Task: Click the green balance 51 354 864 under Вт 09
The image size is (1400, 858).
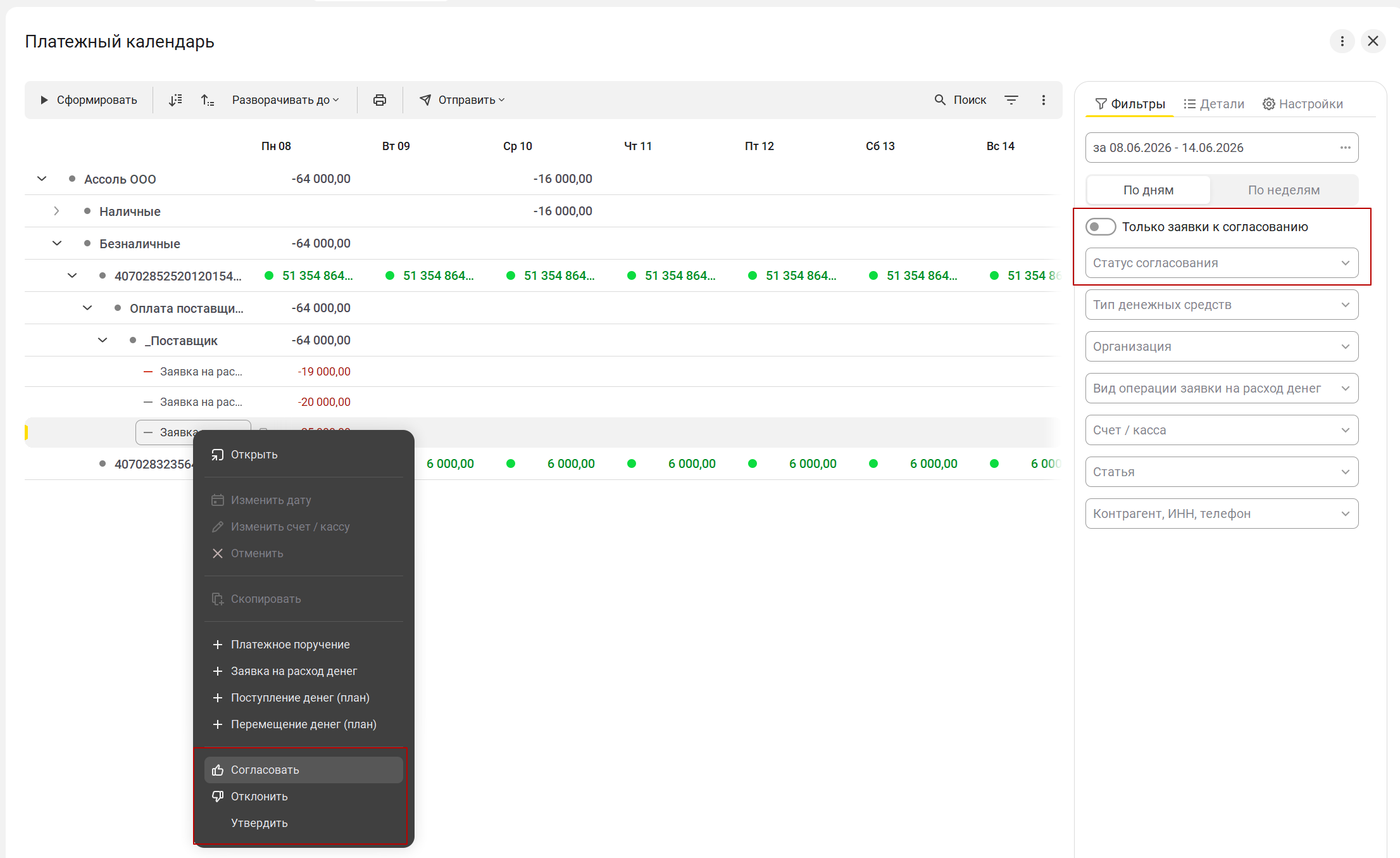Action: click(x=438, y=275)
